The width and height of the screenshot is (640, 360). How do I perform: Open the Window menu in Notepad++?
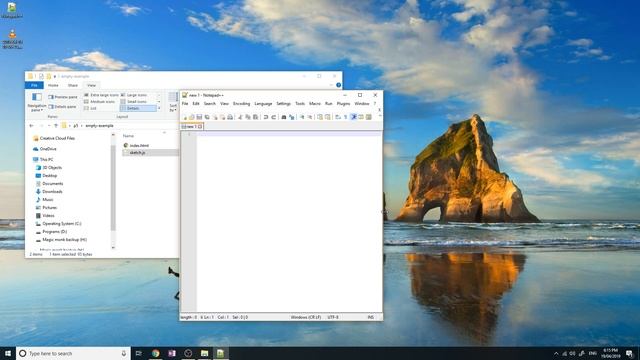click(x=362, y=104)
